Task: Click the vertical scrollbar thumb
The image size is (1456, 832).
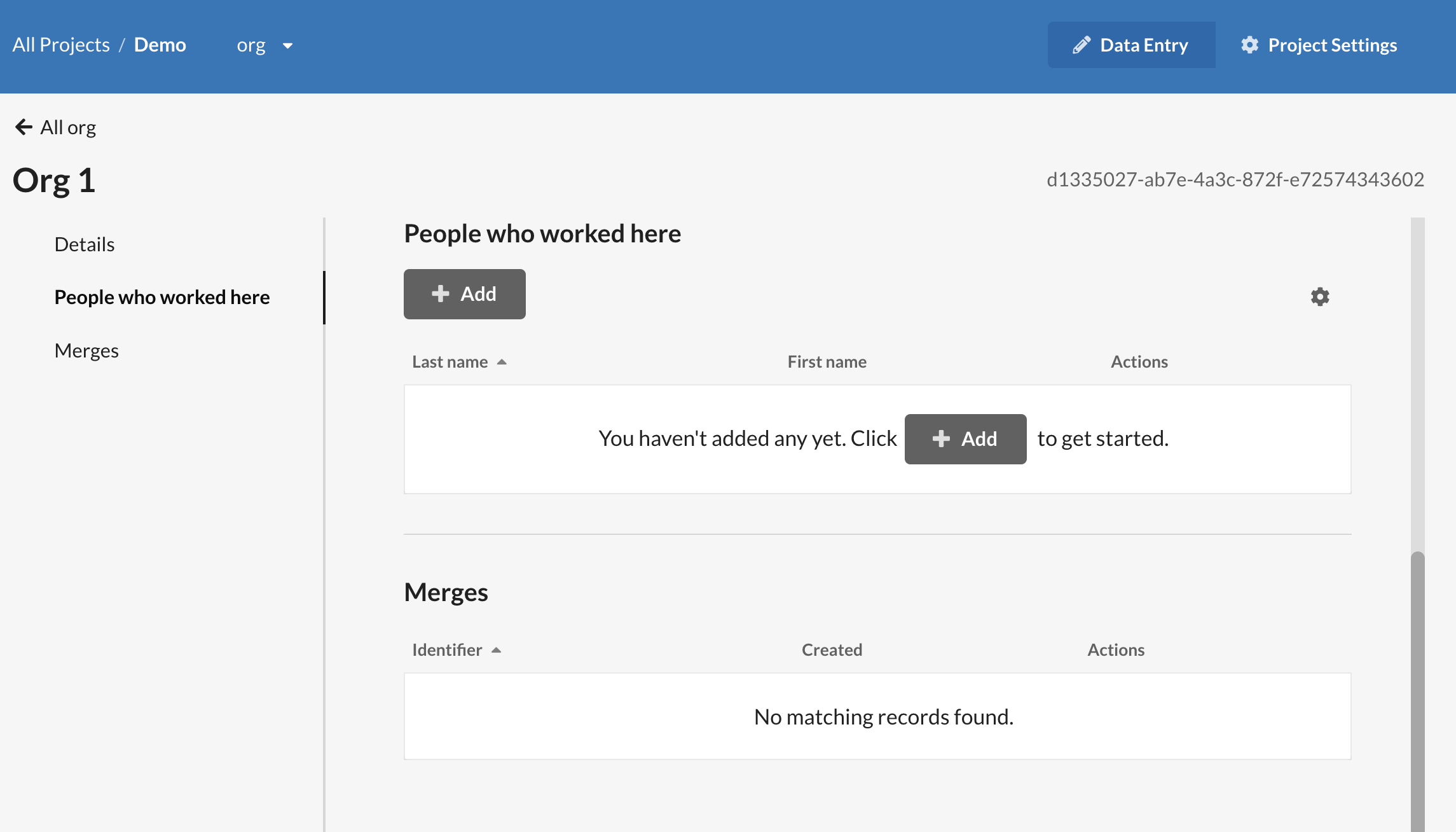Action: tap(1417, 691)
